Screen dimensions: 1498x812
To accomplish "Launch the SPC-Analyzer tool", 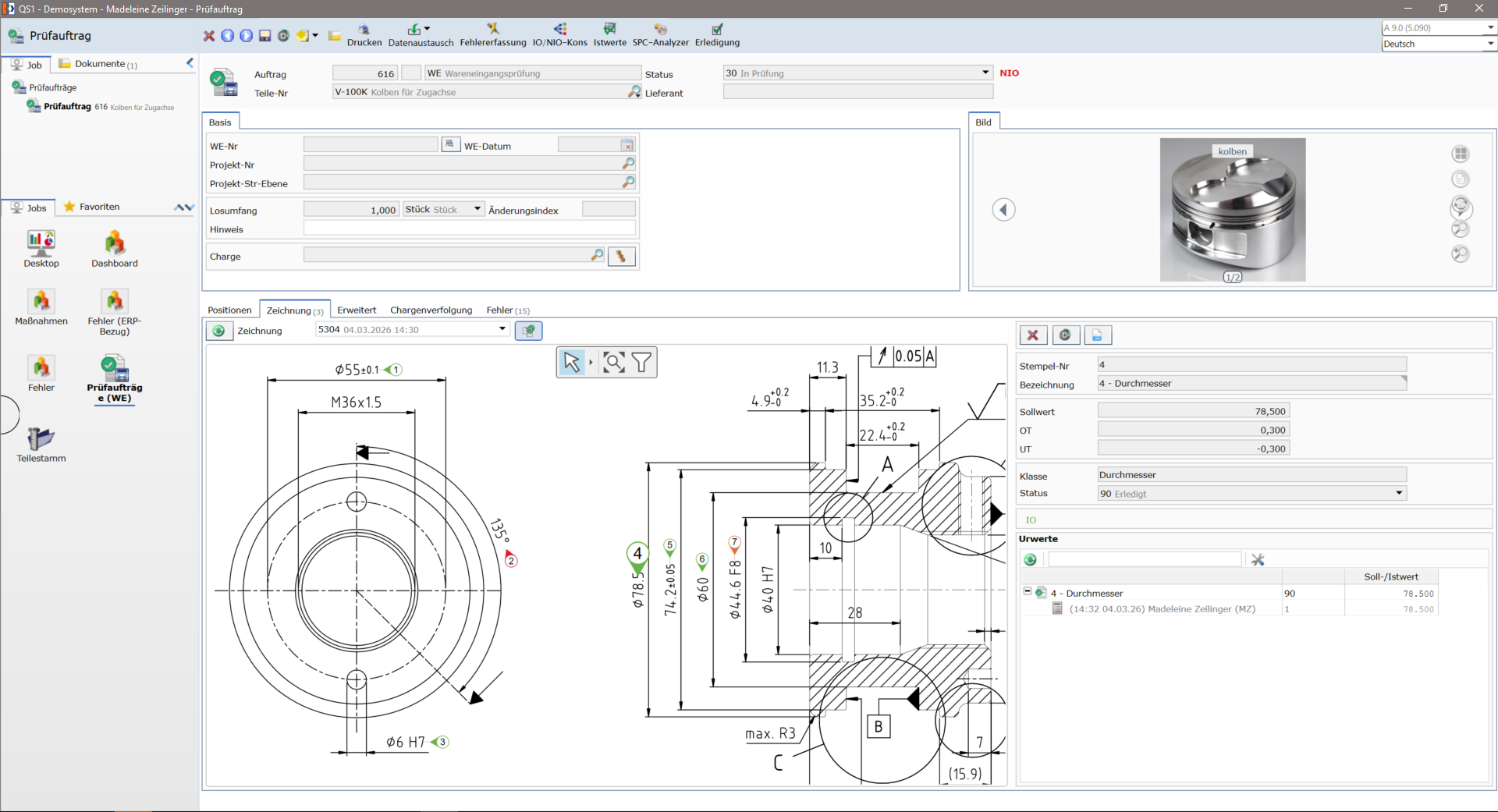I will tap(661, 36).
